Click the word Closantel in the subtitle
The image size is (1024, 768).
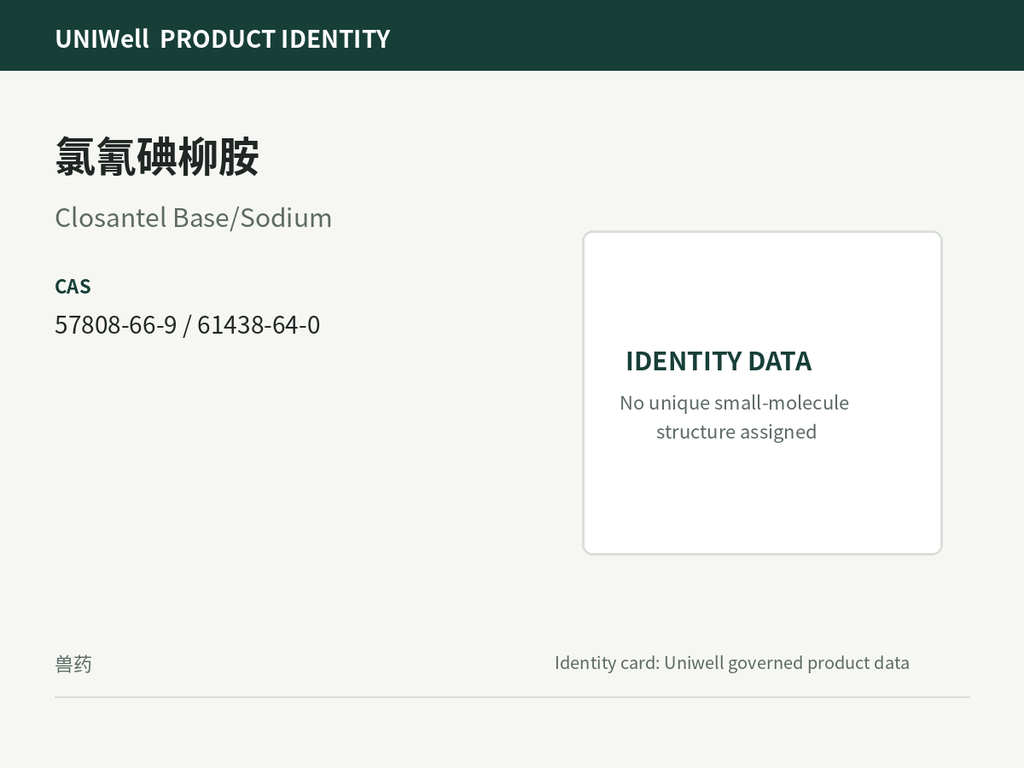click(111, 217)
